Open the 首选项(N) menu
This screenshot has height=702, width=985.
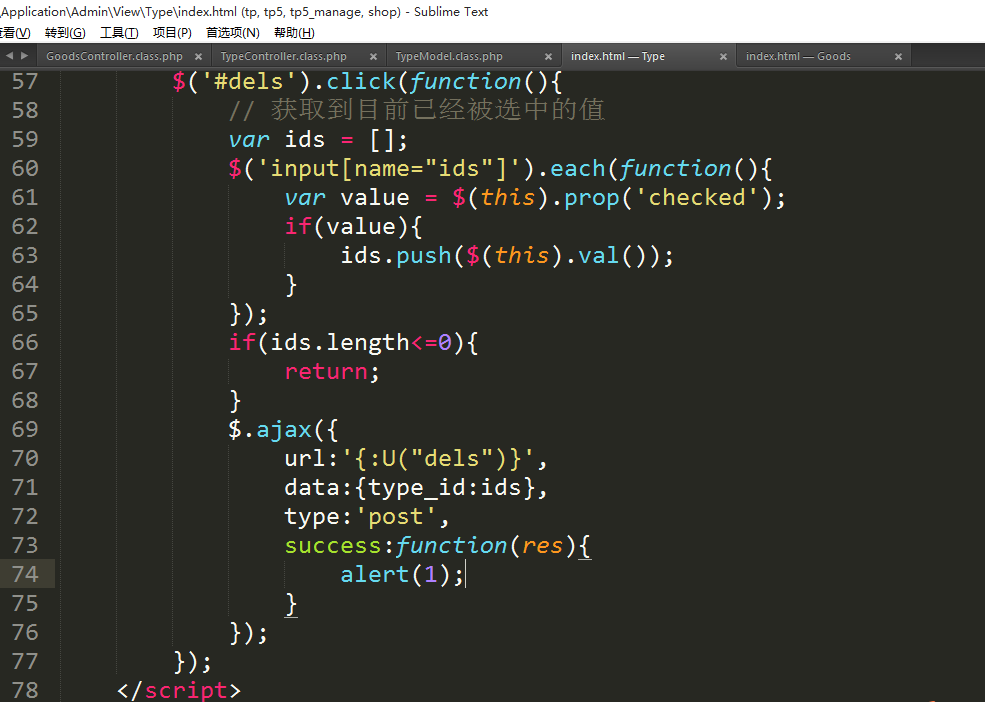click(x=232, y=33)
